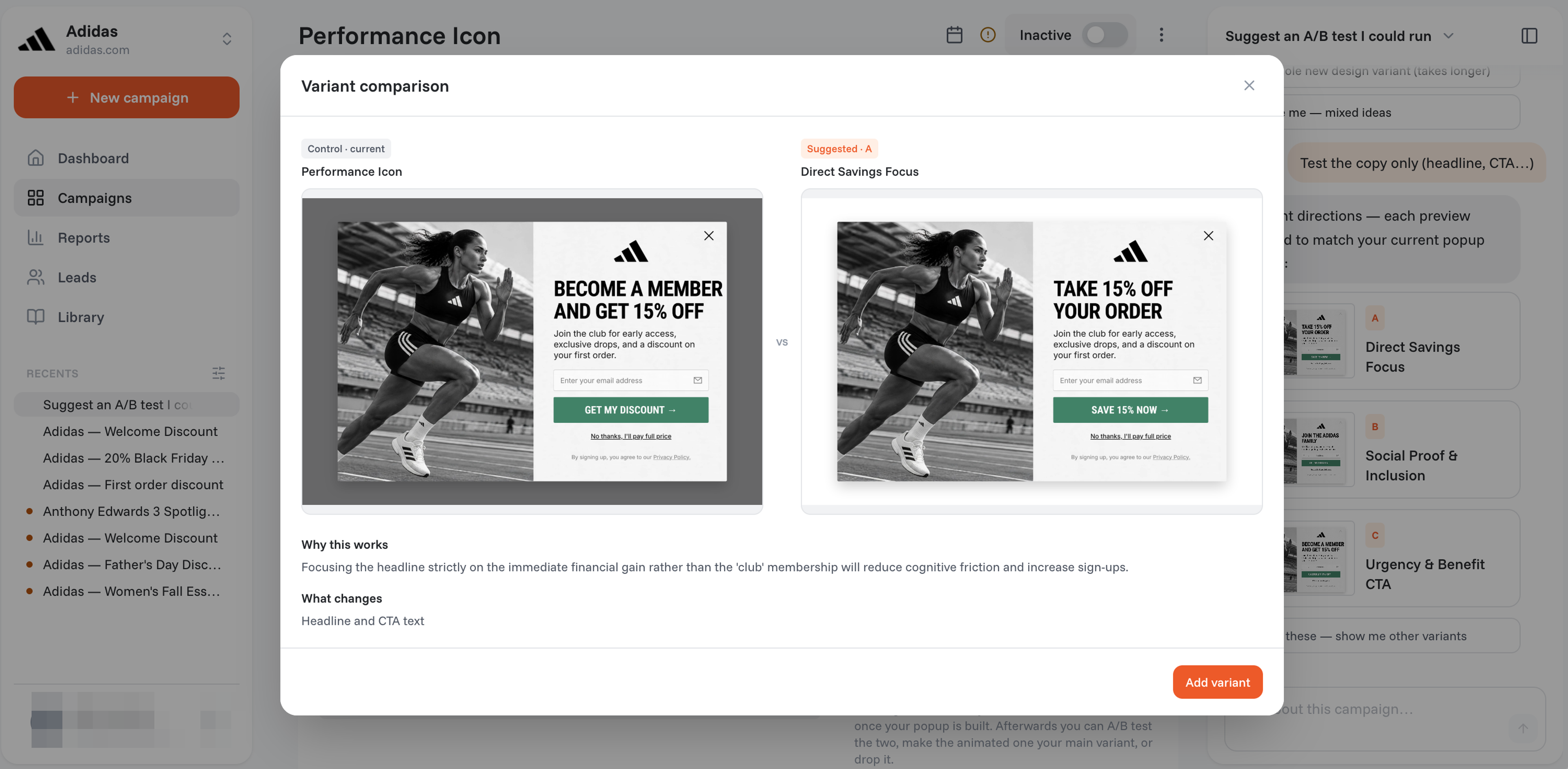Click GET MY DISCOUNT button in control preview

click(630, 410)
